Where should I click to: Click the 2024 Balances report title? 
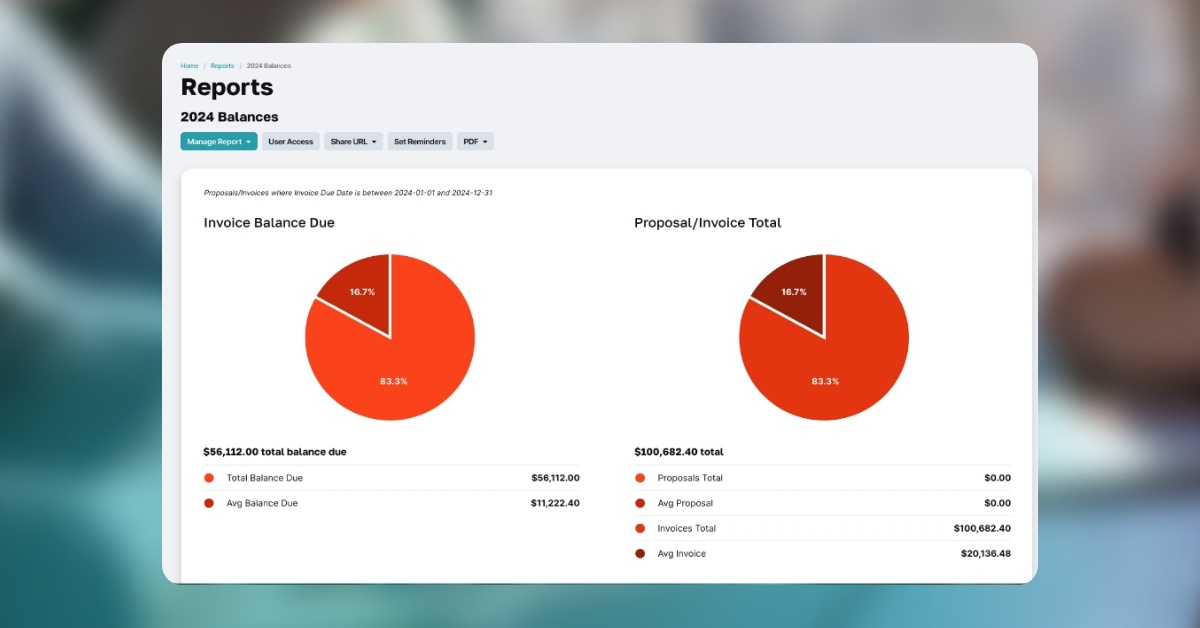(x=230, y=117)
